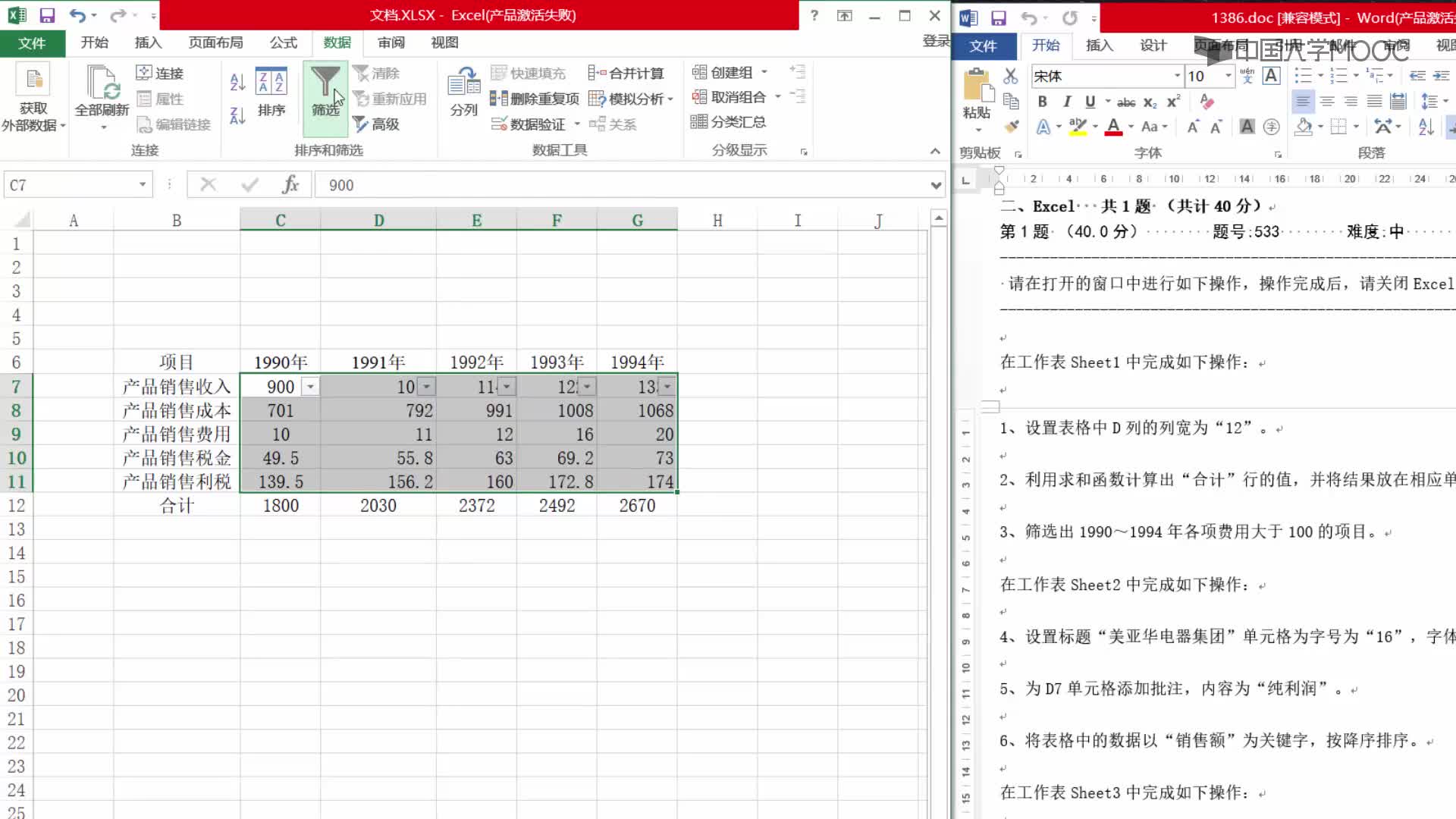Click Text to Columns (分列) icon
Screen dimensions: 1456x819
tap(463, 92)
